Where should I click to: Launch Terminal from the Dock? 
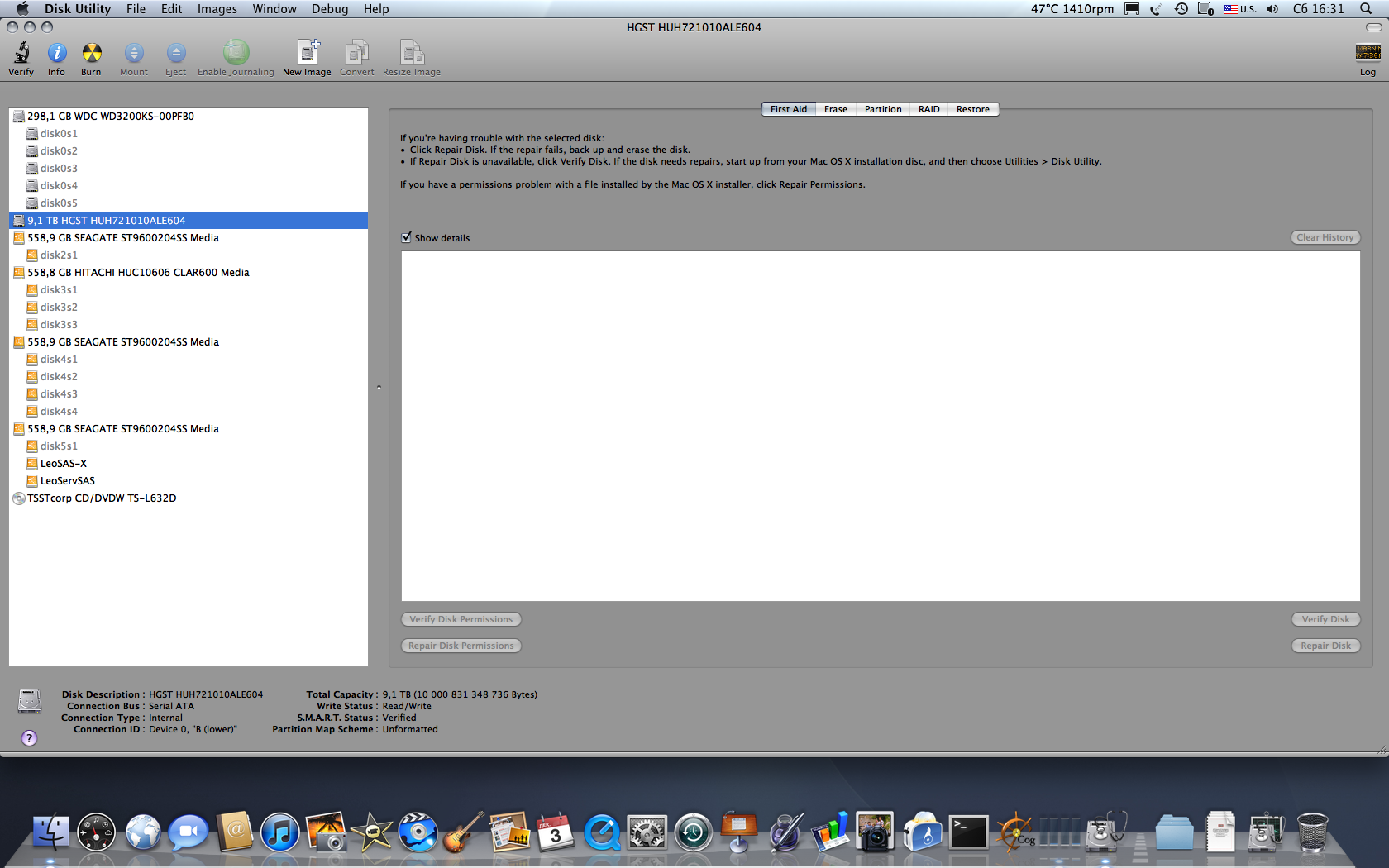[x=968, y=832]
